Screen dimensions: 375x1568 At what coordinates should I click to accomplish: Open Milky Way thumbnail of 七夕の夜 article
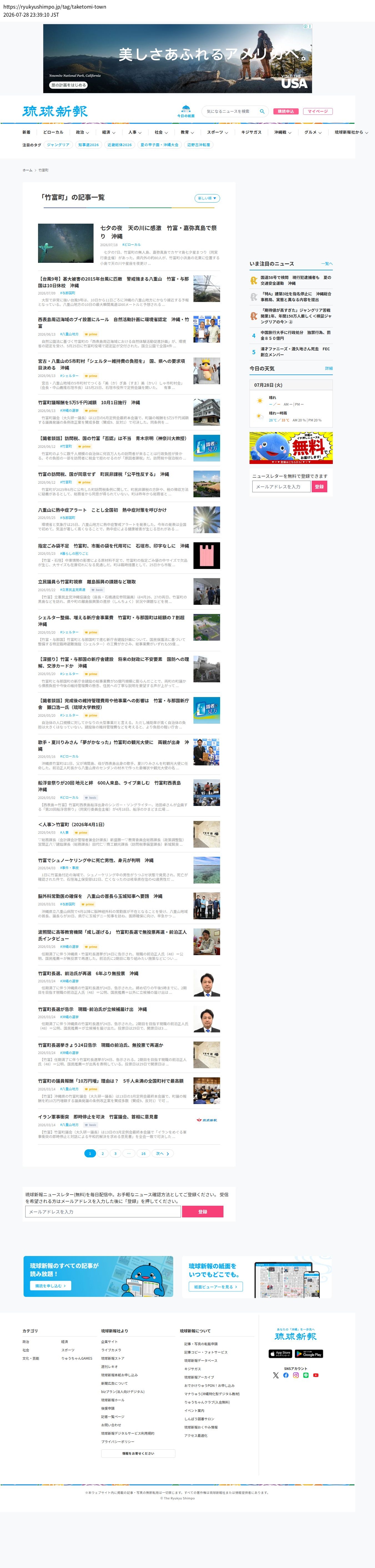[x=66, y=243]
